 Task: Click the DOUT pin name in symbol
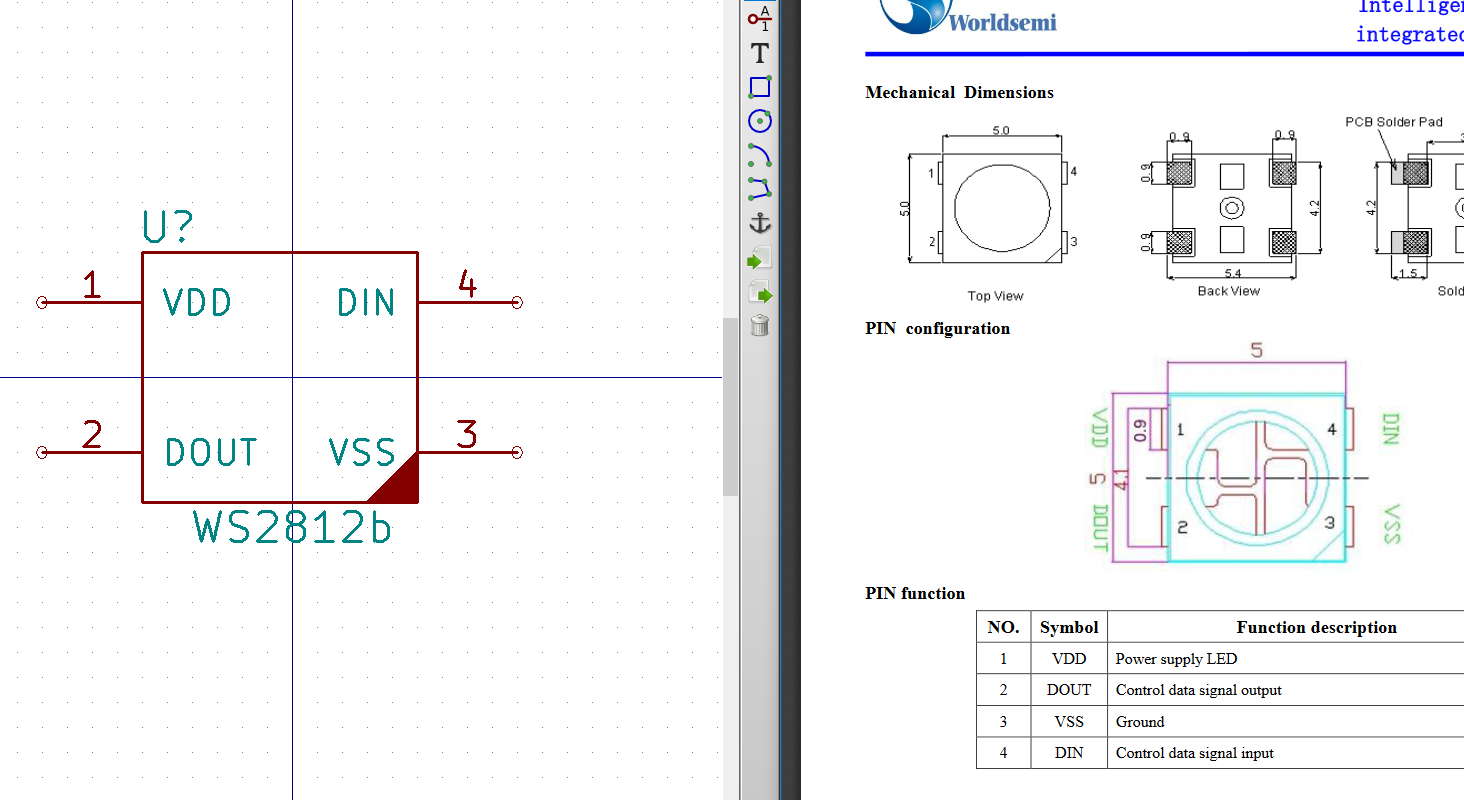(211, 452)
